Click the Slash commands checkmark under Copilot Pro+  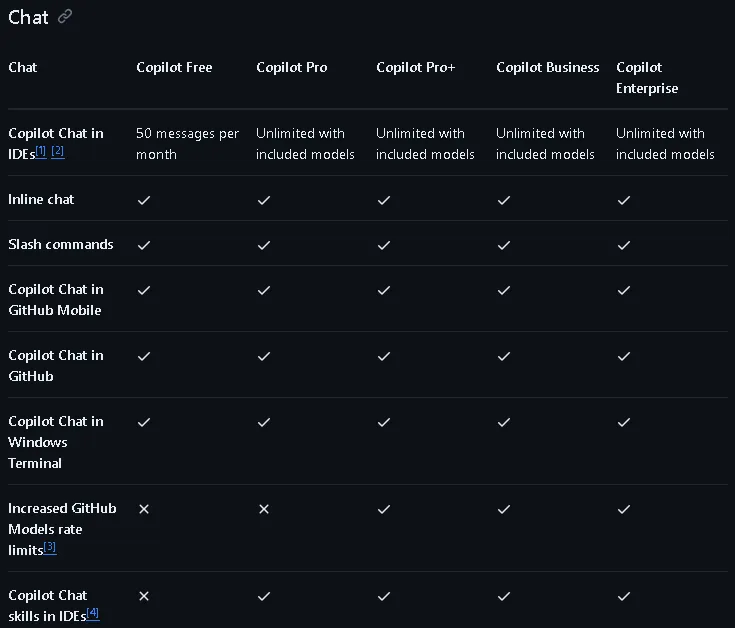[384, 245]
